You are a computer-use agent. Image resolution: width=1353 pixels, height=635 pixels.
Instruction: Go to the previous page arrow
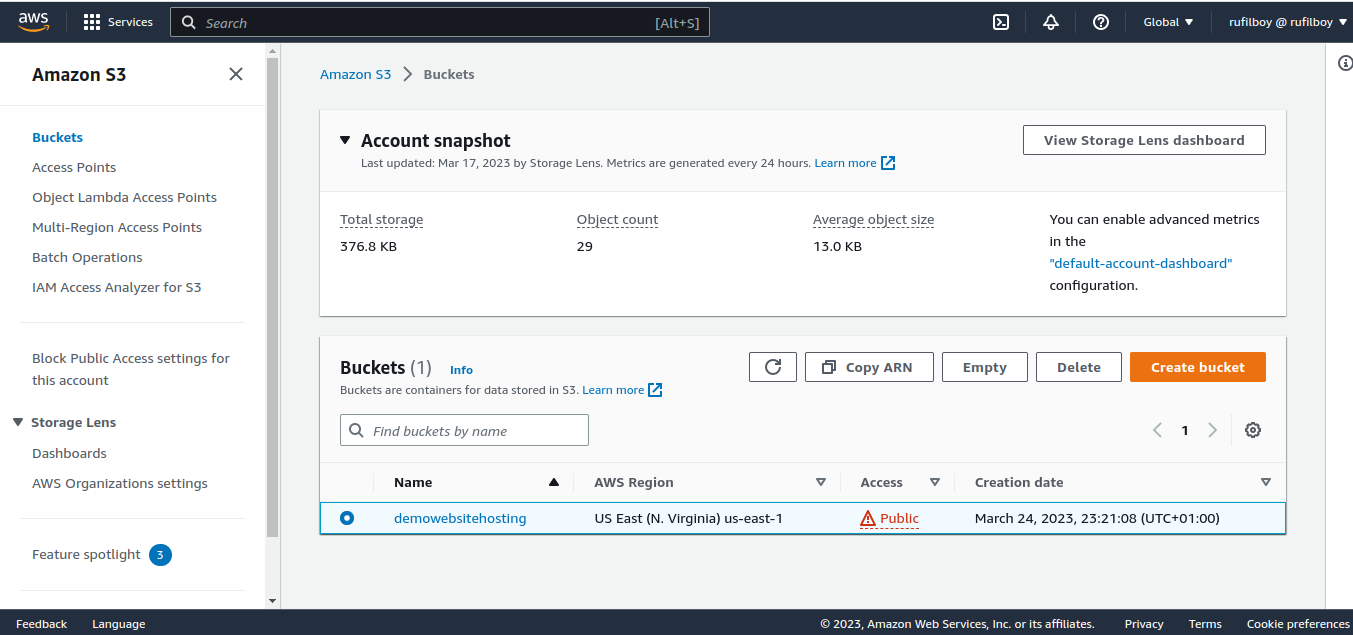pos(1157,430)
